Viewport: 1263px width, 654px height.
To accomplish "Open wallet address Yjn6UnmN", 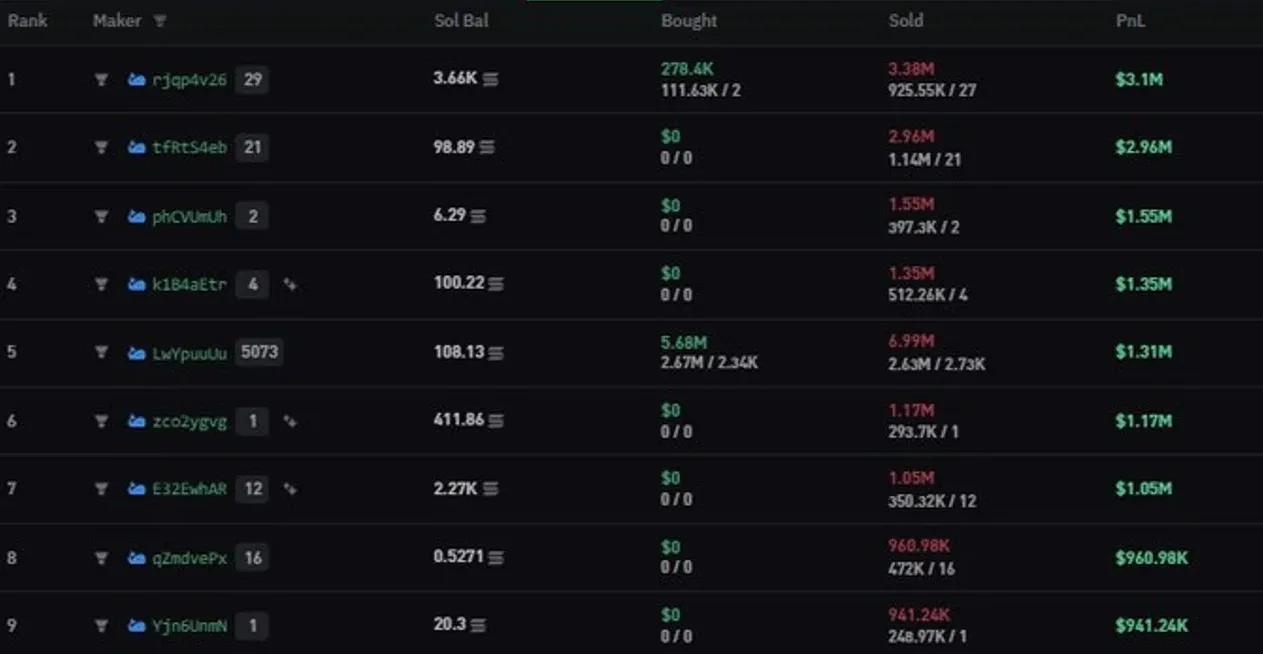I will pyautogui.click(x=190, y=626).
